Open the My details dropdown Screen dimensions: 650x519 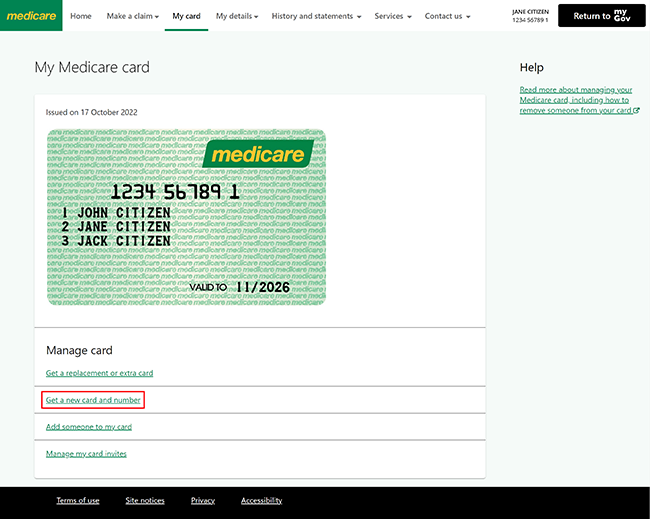[x=237, y=16]
